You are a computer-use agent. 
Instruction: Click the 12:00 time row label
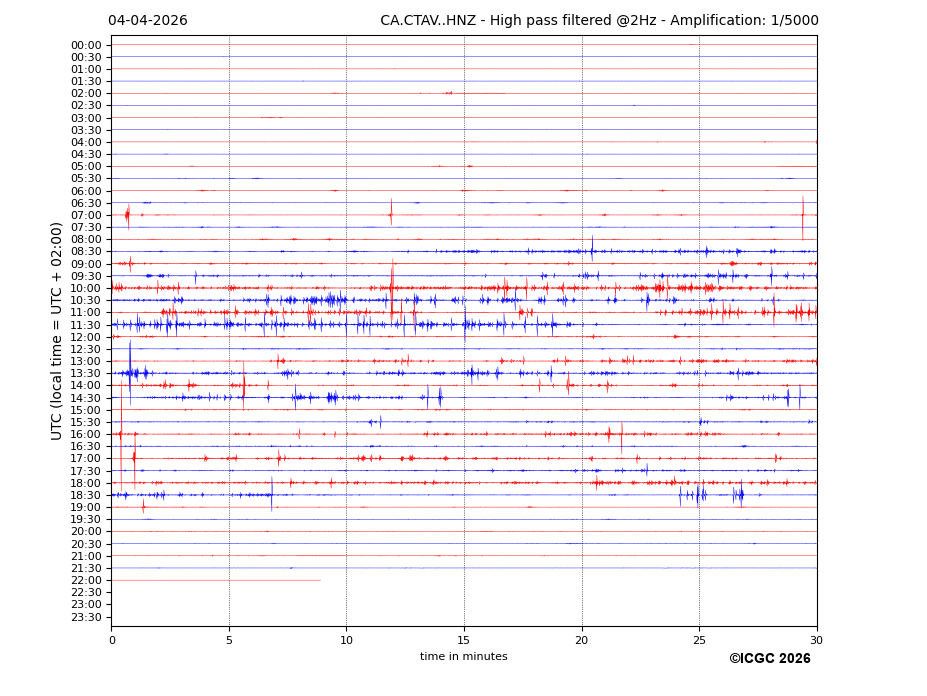pos(86,337)
